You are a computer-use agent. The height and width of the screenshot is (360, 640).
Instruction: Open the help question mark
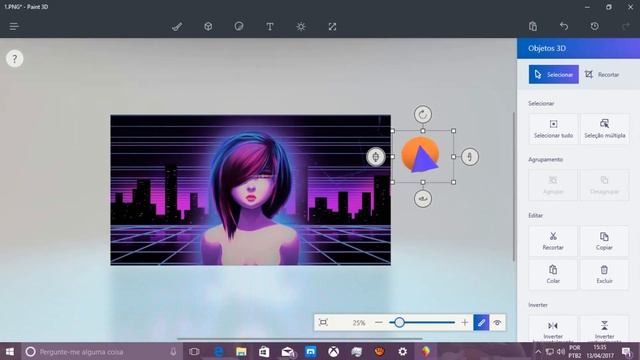tap(15, 59)
